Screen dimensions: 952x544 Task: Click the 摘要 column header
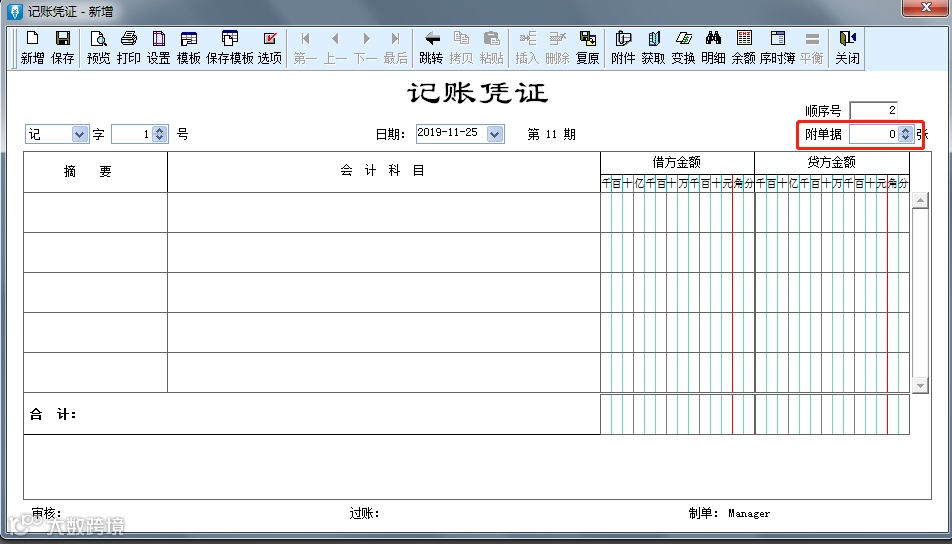coord(95,172)
